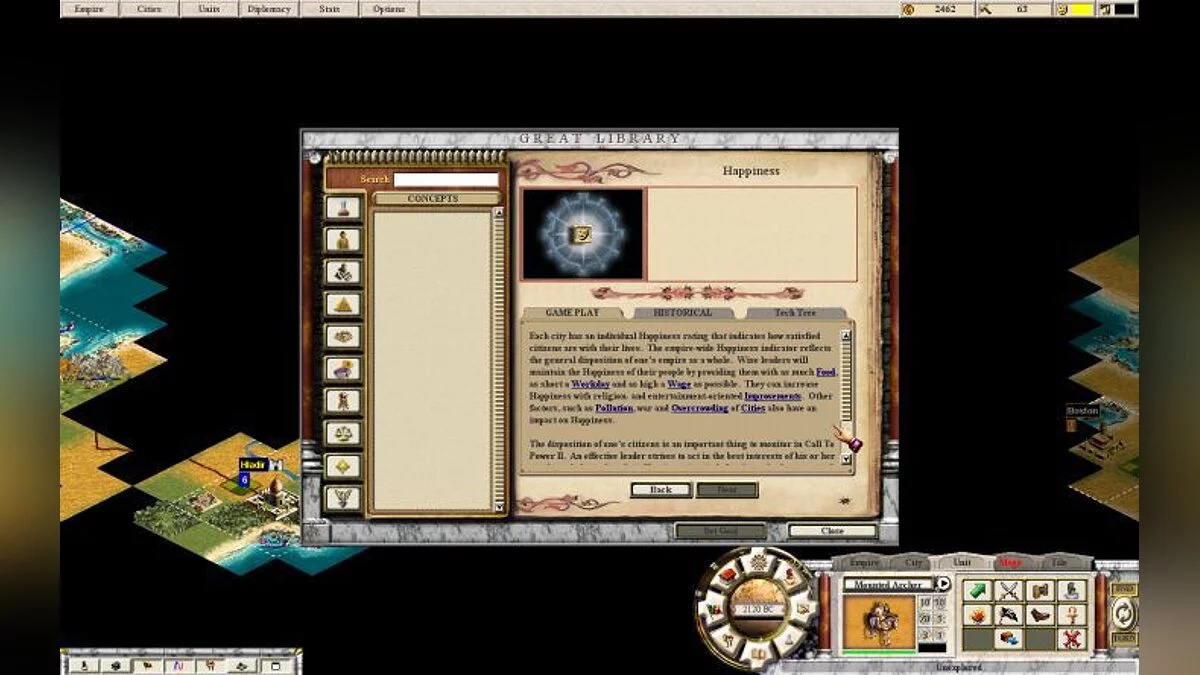Click the Search input field

pyautogui.click(x=446, y=180)
